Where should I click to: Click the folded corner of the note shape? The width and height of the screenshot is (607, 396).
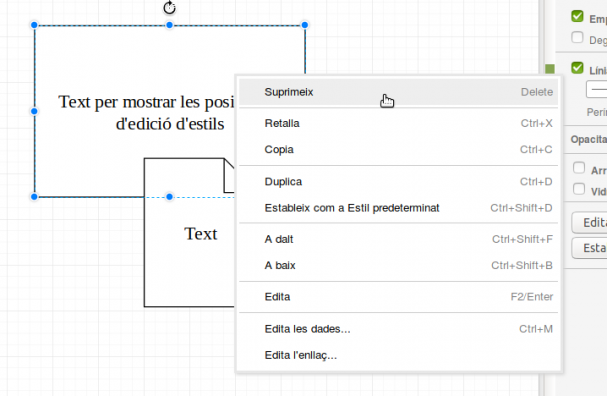pos(229,175)
